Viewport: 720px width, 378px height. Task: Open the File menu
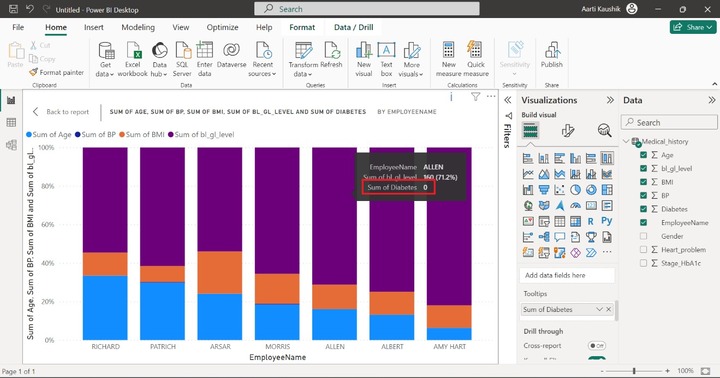tap(18, 27)
